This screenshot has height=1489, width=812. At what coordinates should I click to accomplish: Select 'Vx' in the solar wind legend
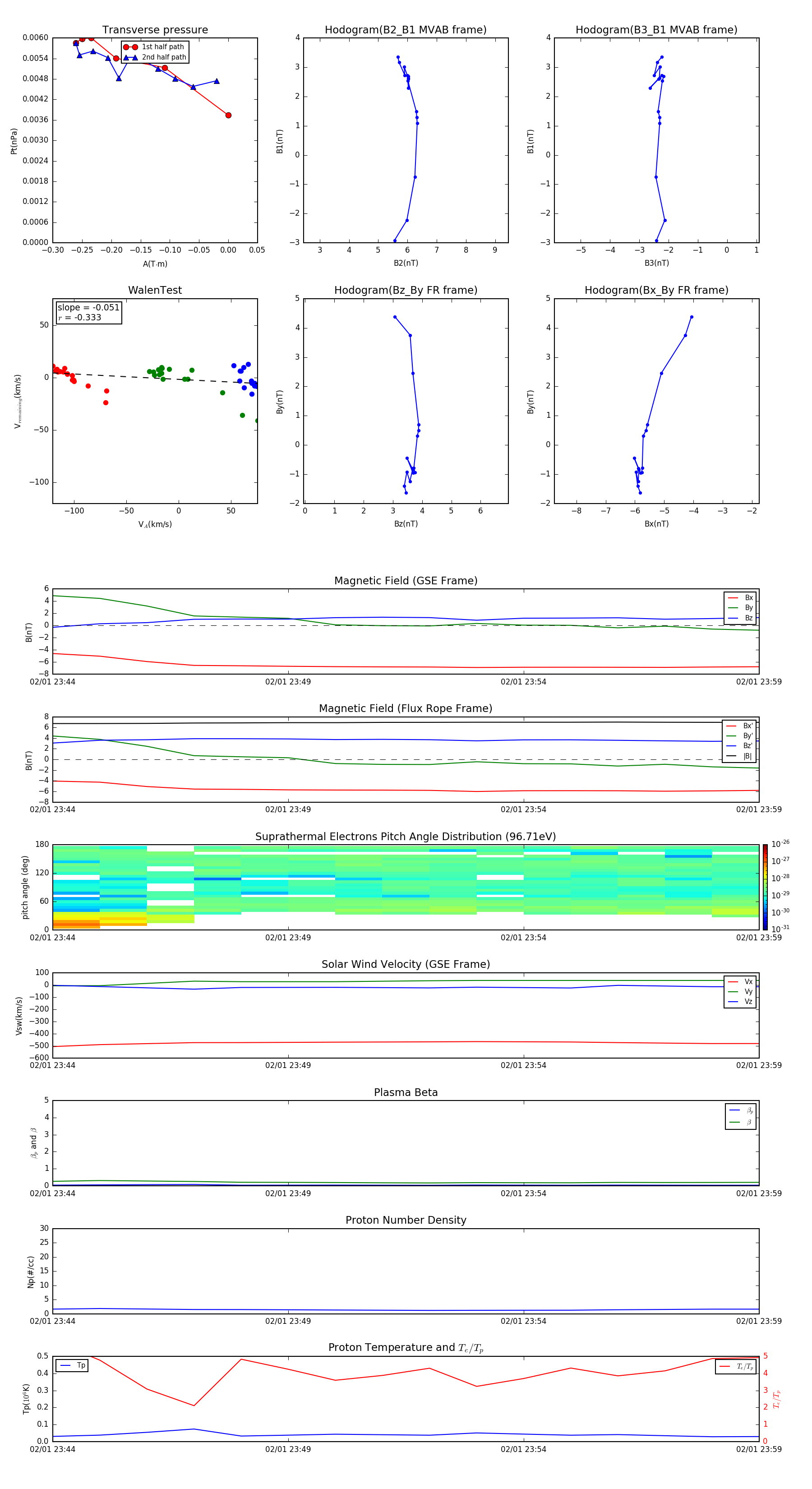(740, 981)
